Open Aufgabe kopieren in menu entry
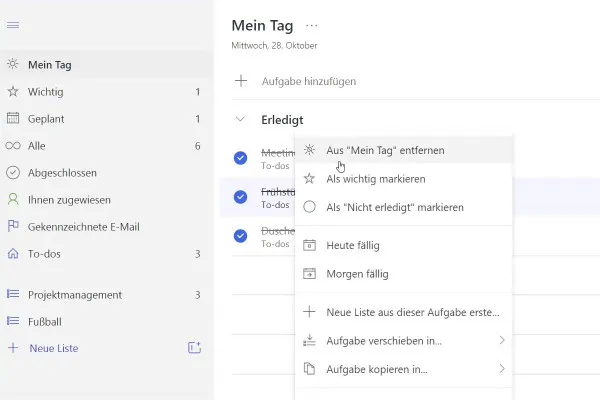 click(x=404, y=369)
